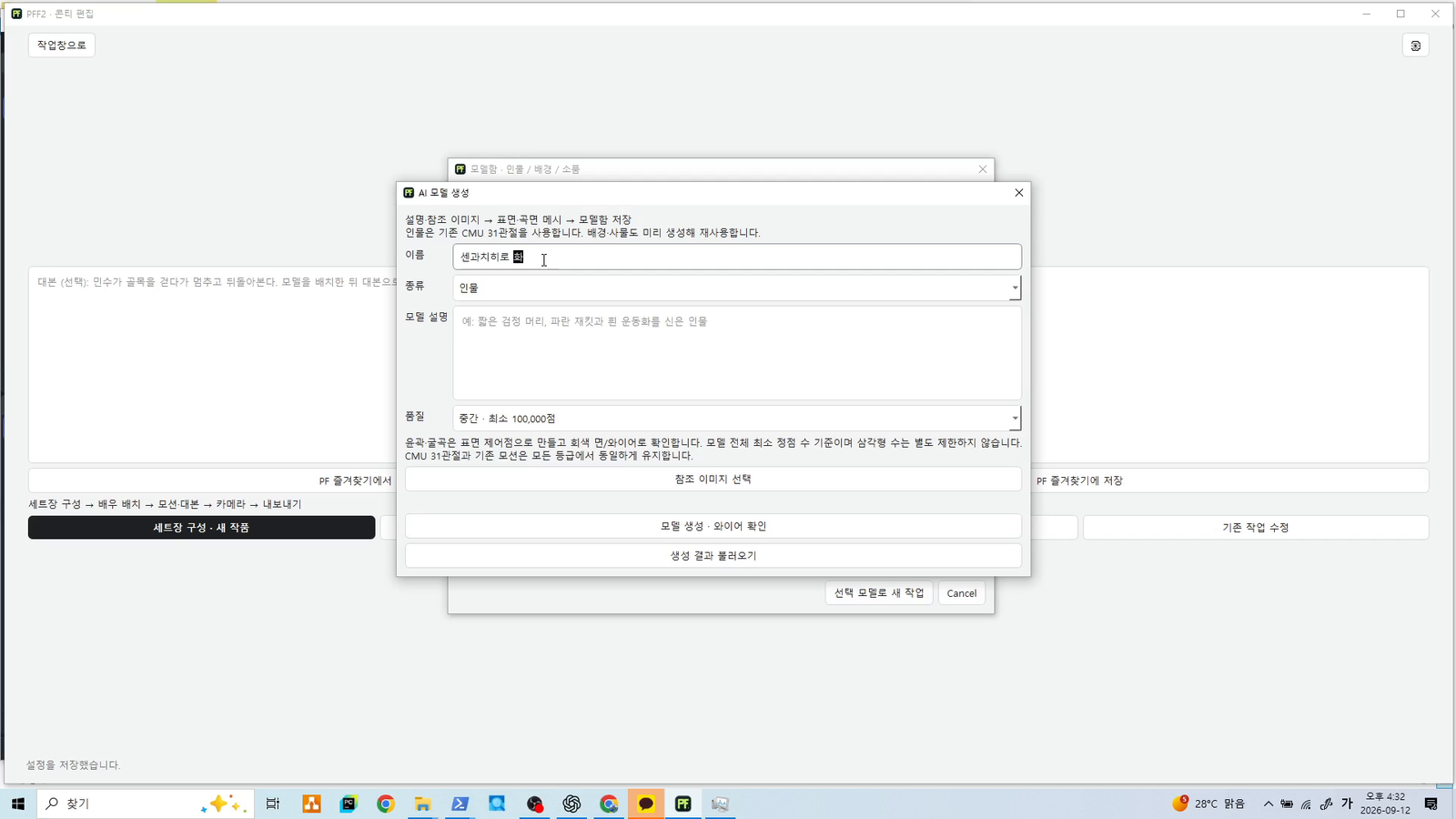Click 기존 작업 수정 button

1256,528
